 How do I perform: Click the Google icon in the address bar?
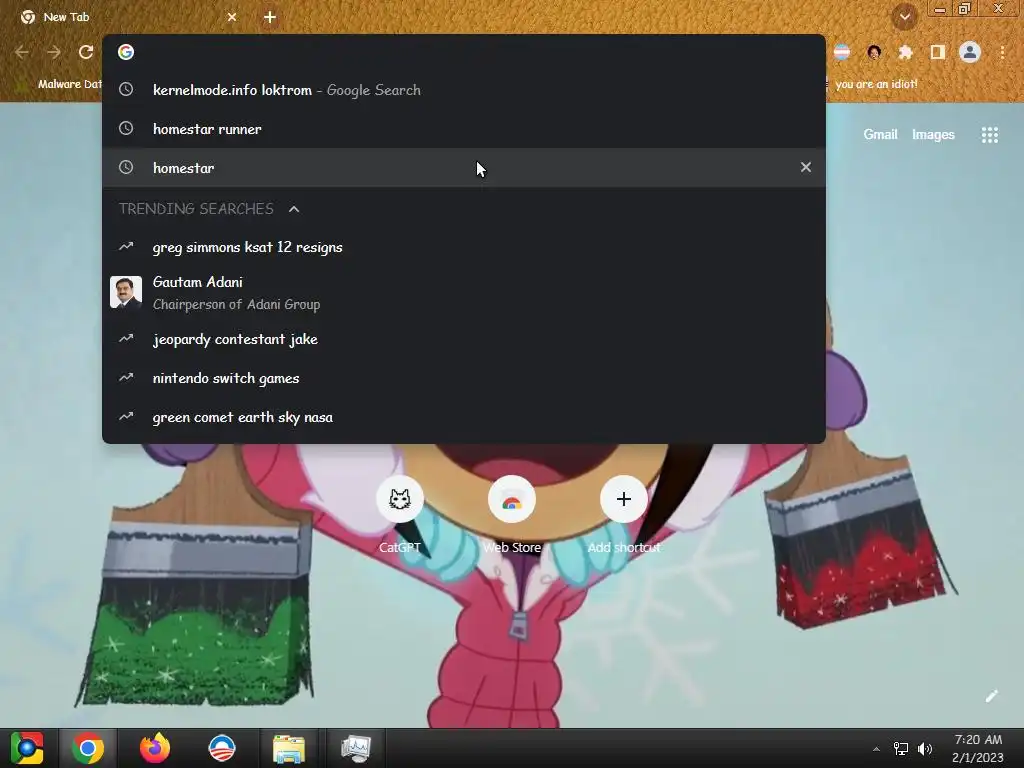click(126, 52)
